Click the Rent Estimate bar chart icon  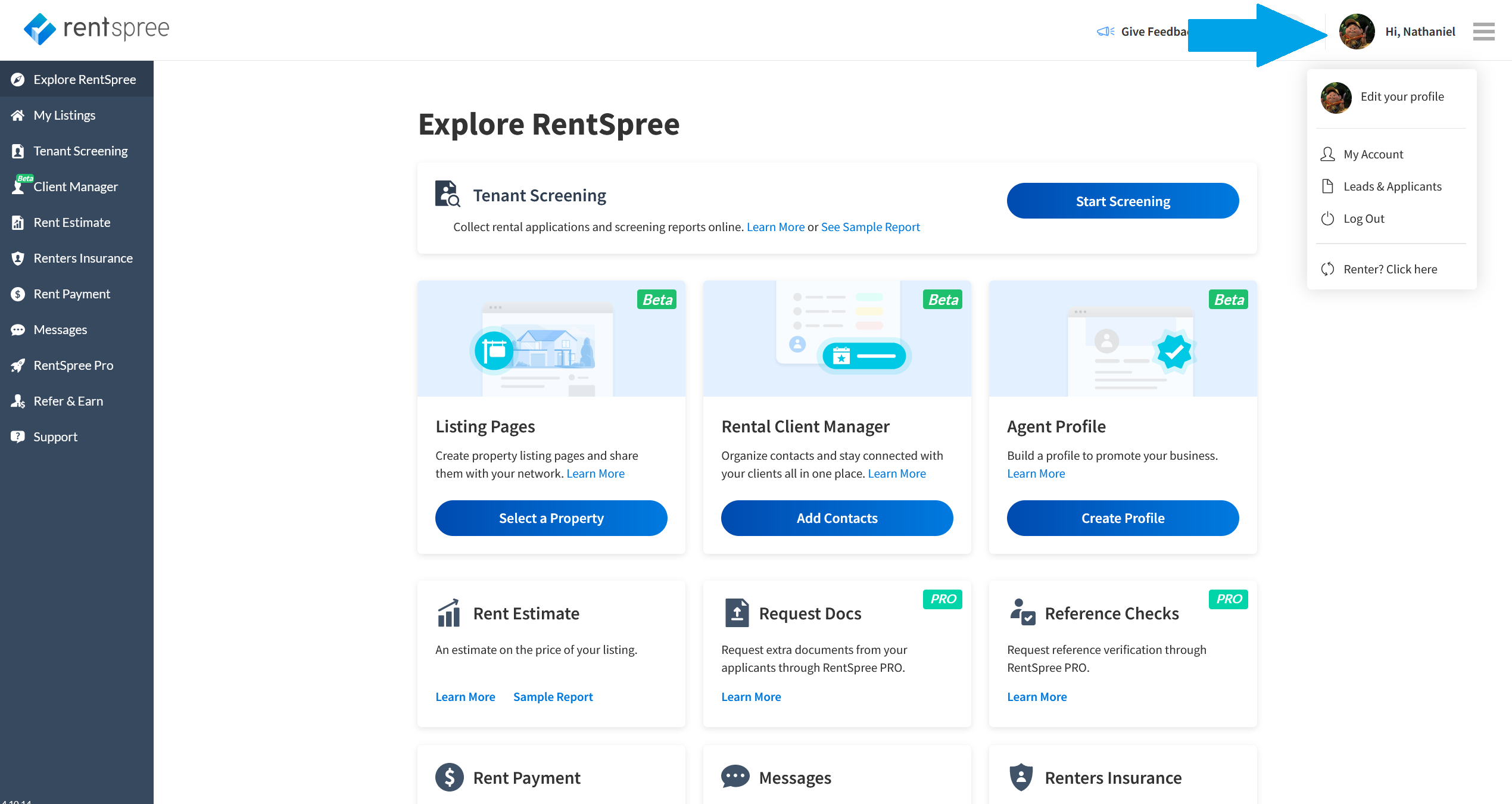pyautogui.click(x=448, y=613)
